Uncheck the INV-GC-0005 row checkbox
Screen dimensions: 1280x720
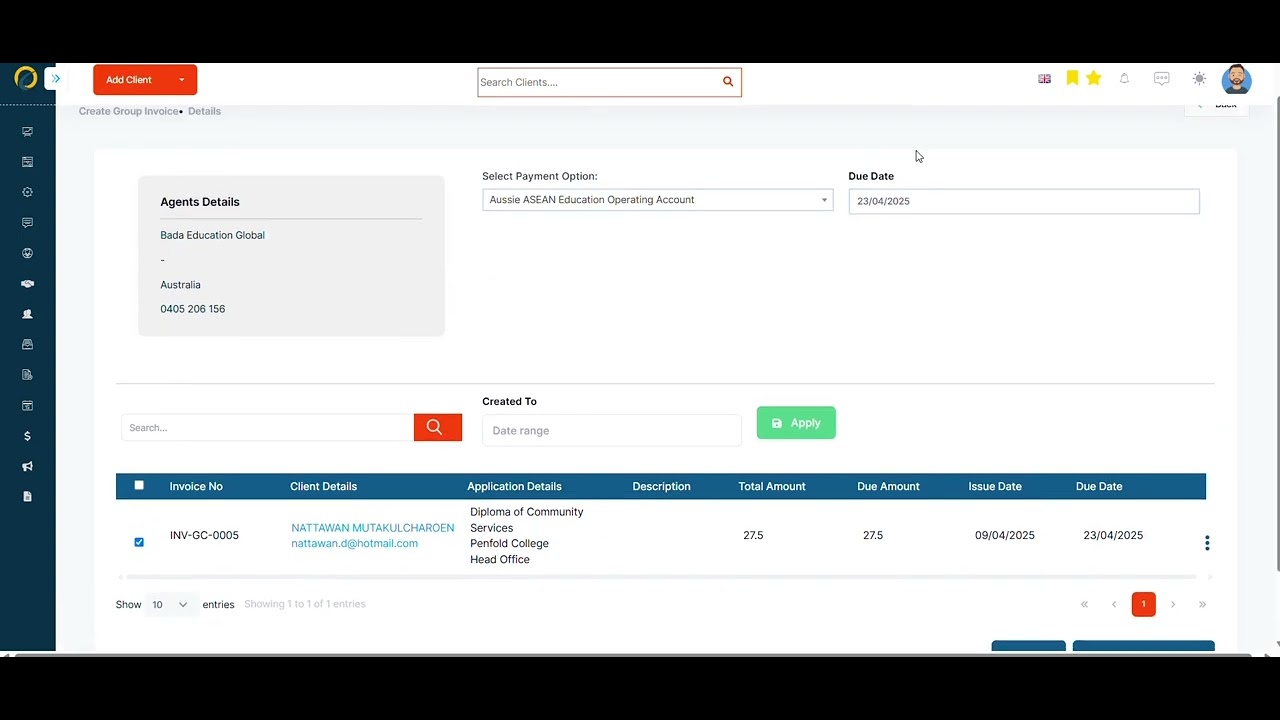tap(139, 542)
